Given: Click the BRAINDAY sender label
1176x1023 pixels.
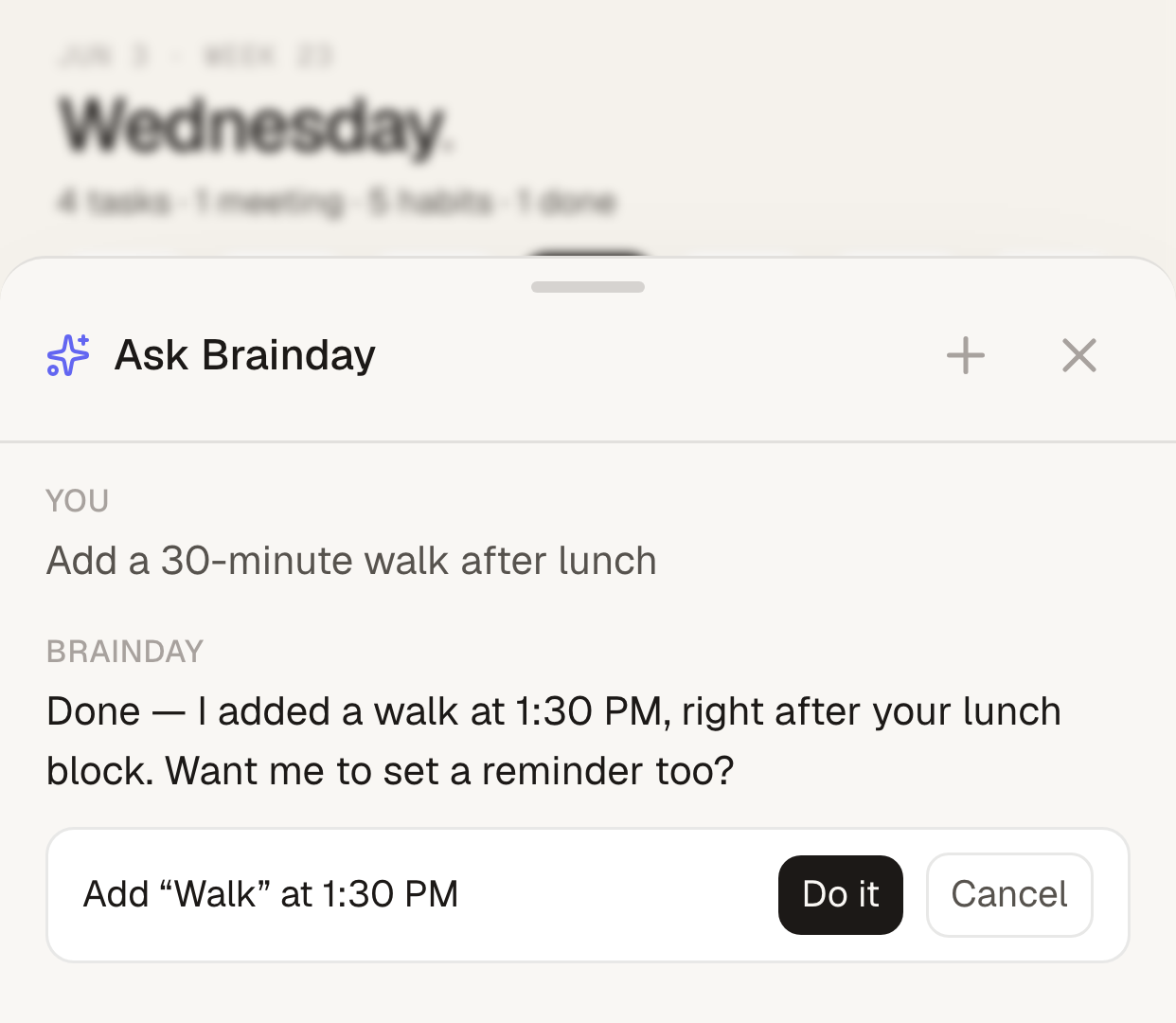Looking at the screenshot, I should pos(125,652).
